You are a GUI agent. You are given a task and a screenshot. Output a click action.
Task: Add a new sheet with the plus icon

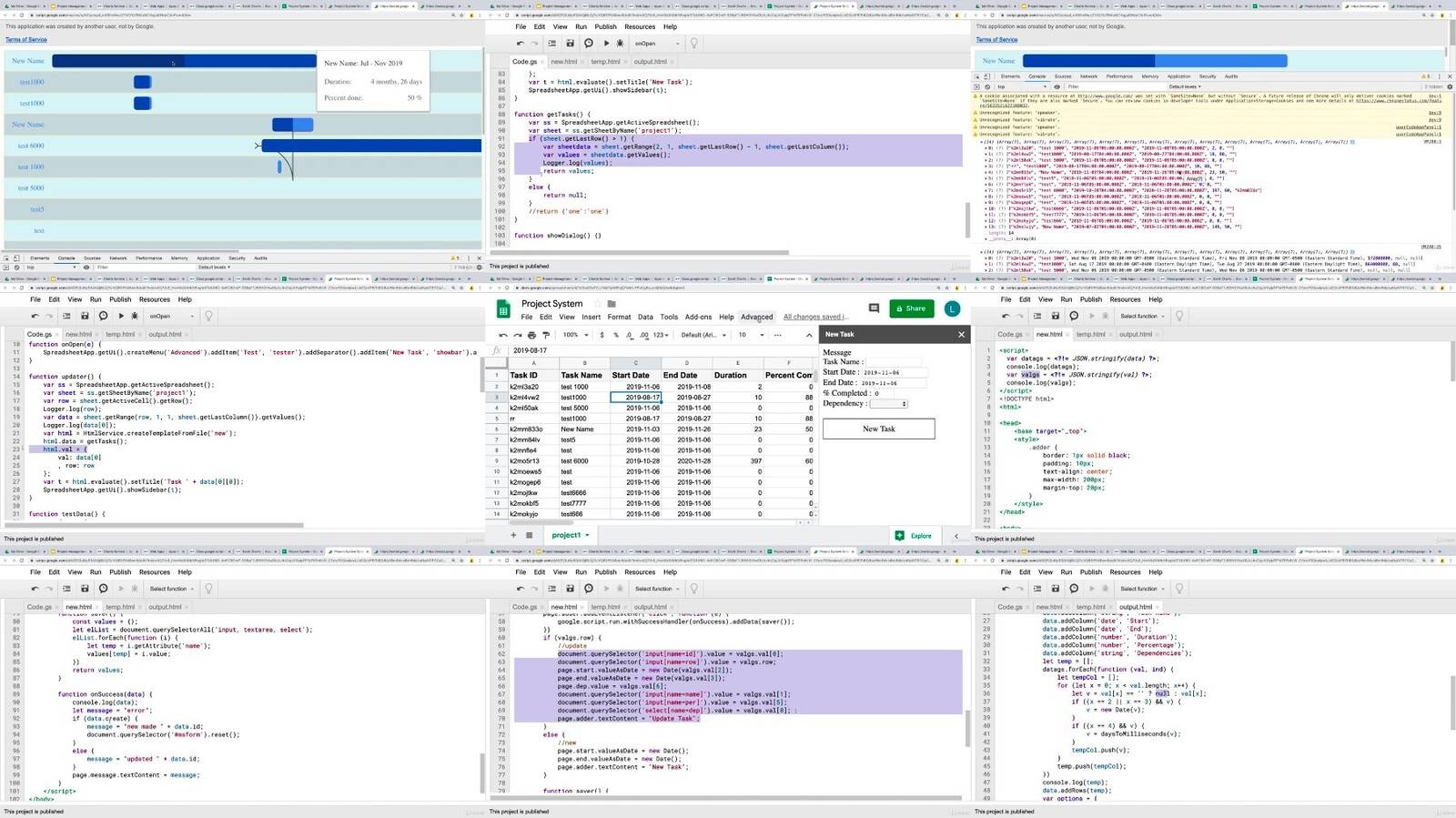click(513, 535)
